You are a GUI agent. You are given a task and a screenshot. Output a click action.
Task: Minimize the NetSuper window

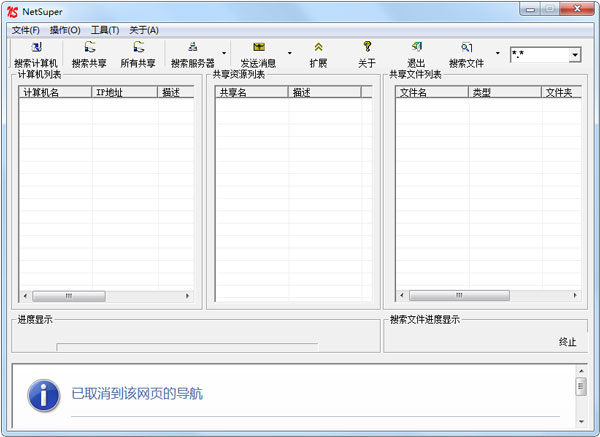tap(530, 9)
